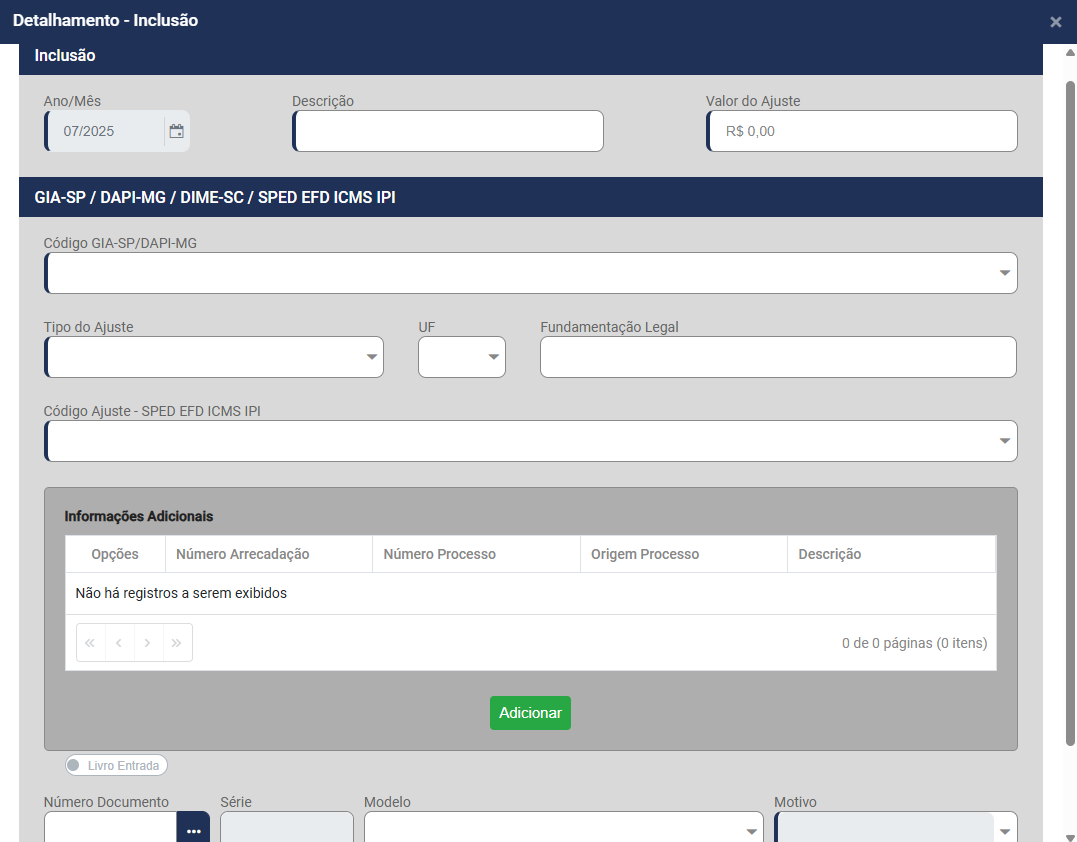Click the 'Não há registros a serem exibidos' message
1077x842 pixels.
pyautogui.click(x=181, y=593)
